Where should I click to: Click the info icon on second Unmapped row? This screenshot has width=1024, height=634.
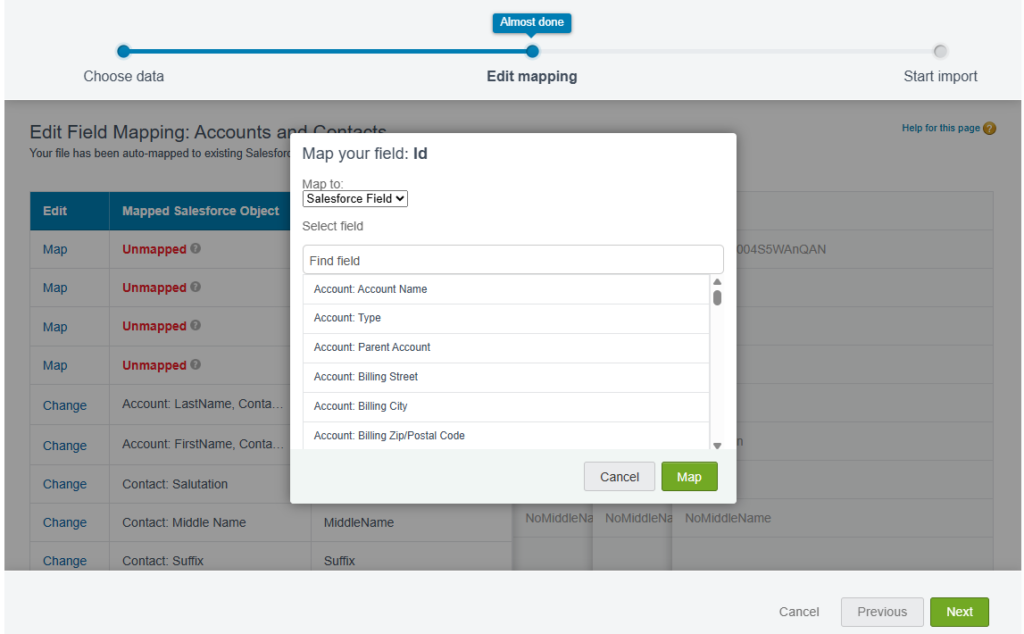point(195,287)
